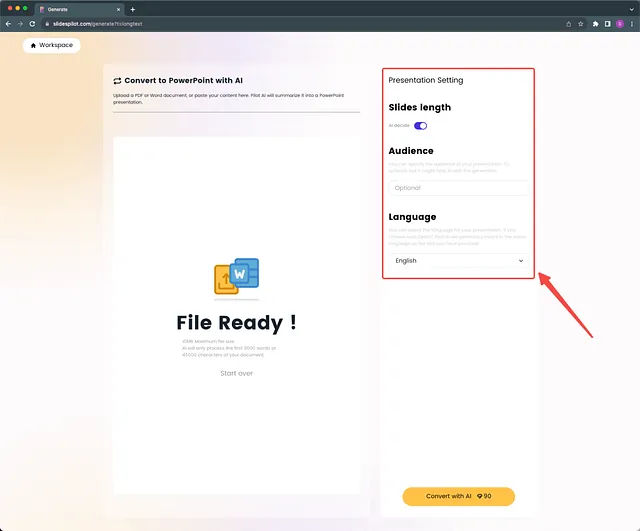
Task: Click Convert with AI button
Action: pyautogui.click(x=458, y=496)
